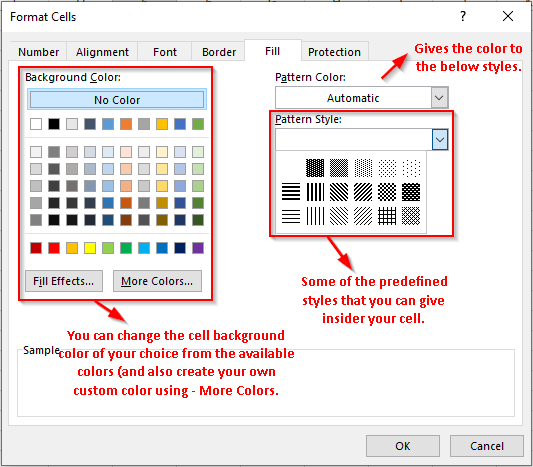Choose the purple standard color swatch
Viewport: 533px width, 467px height.
(x=198, y=248)
